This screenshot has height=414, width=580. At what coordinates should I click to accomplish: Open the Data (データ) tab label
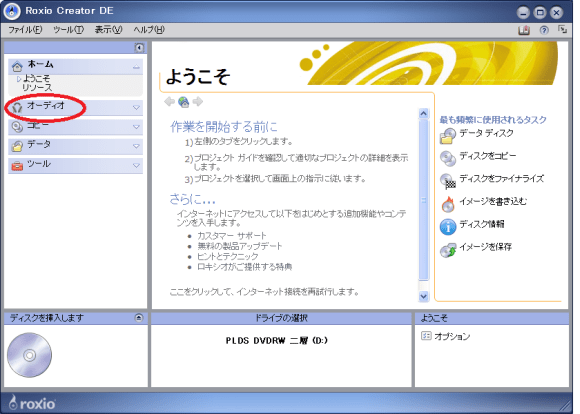39,144
